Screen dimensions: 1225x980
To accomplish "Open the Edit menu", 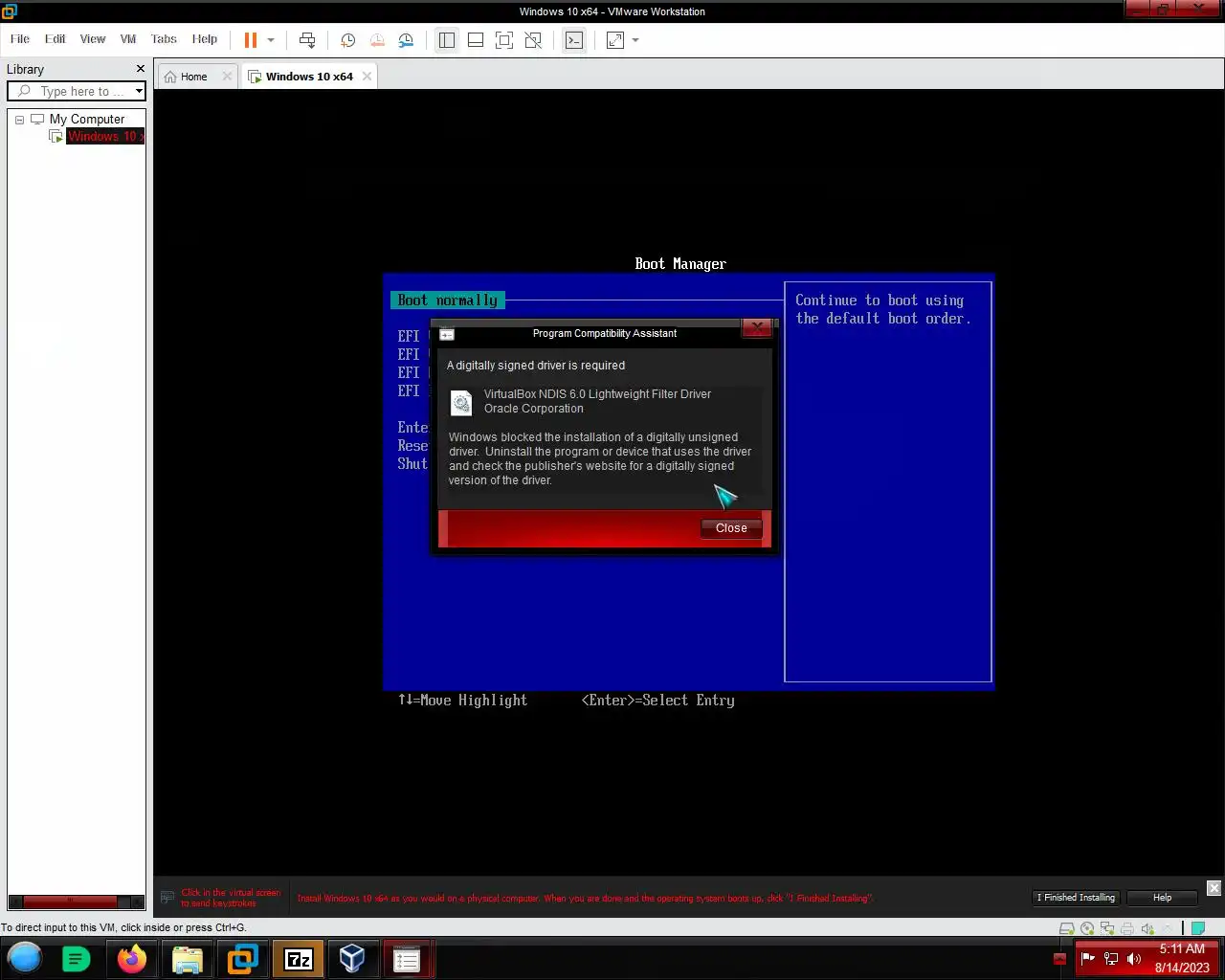I will point(56,39).
